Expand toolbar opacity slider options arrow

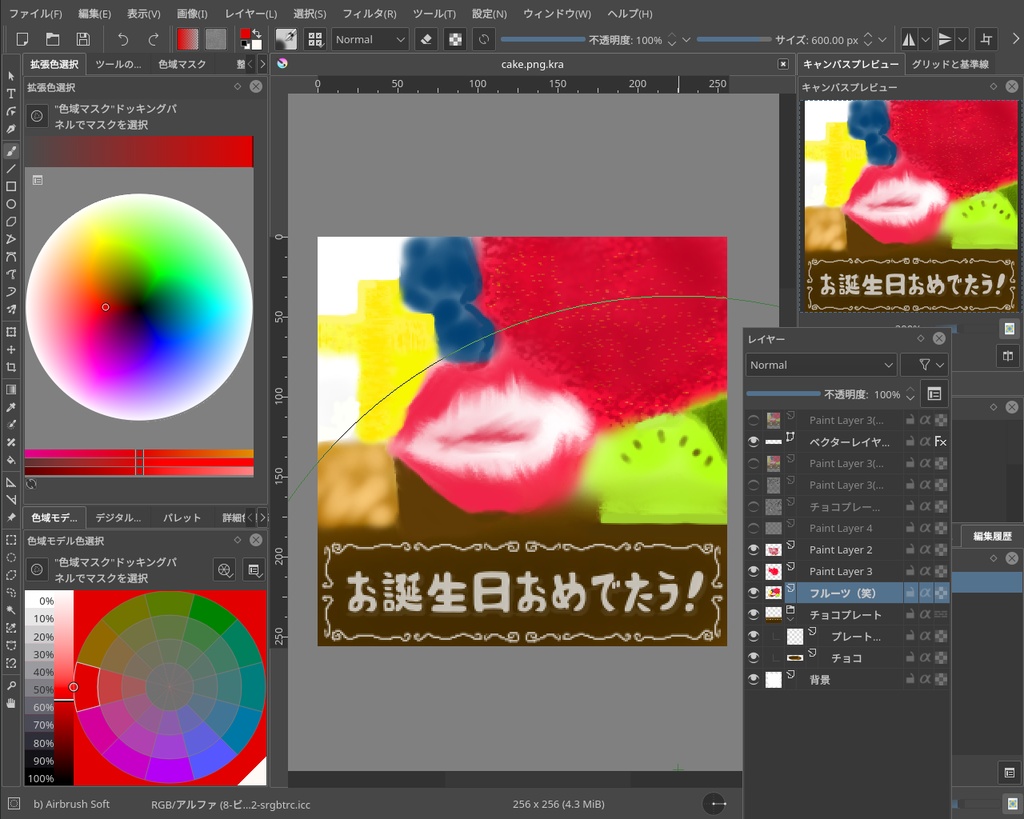[x=686, y=40]
